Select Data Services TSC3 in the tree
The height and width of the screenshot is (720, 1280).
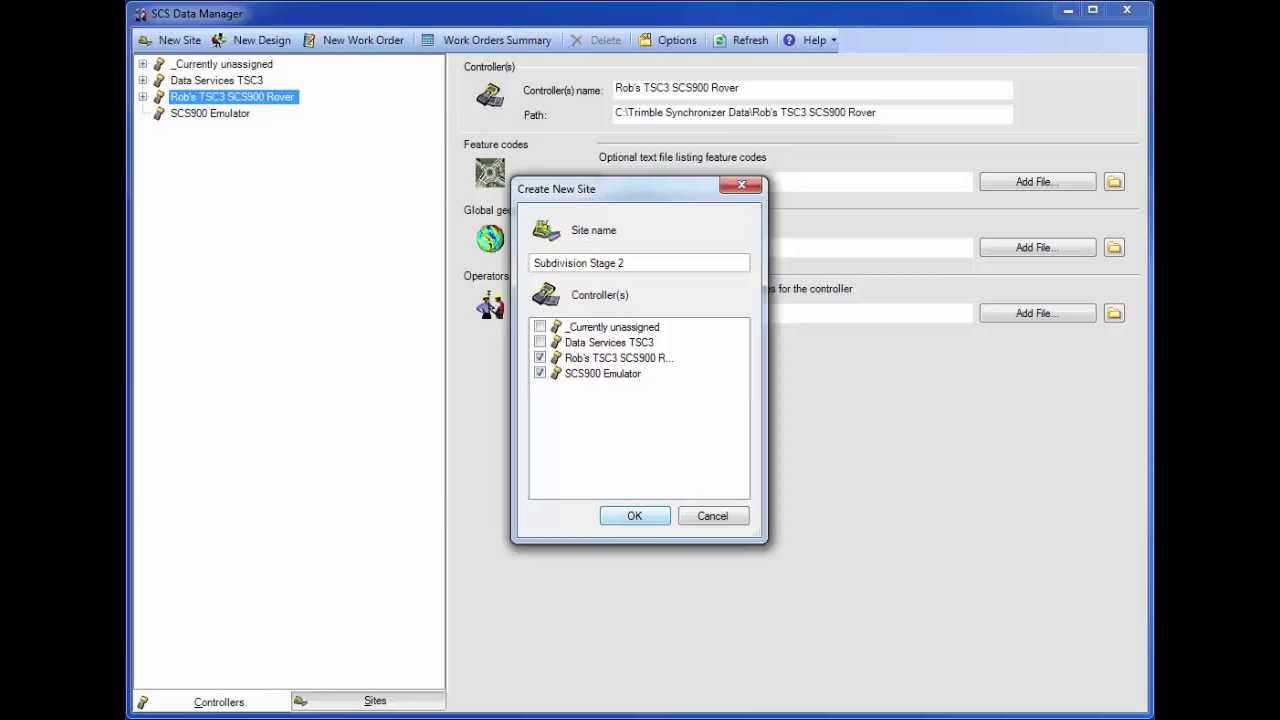pos(216,80)
